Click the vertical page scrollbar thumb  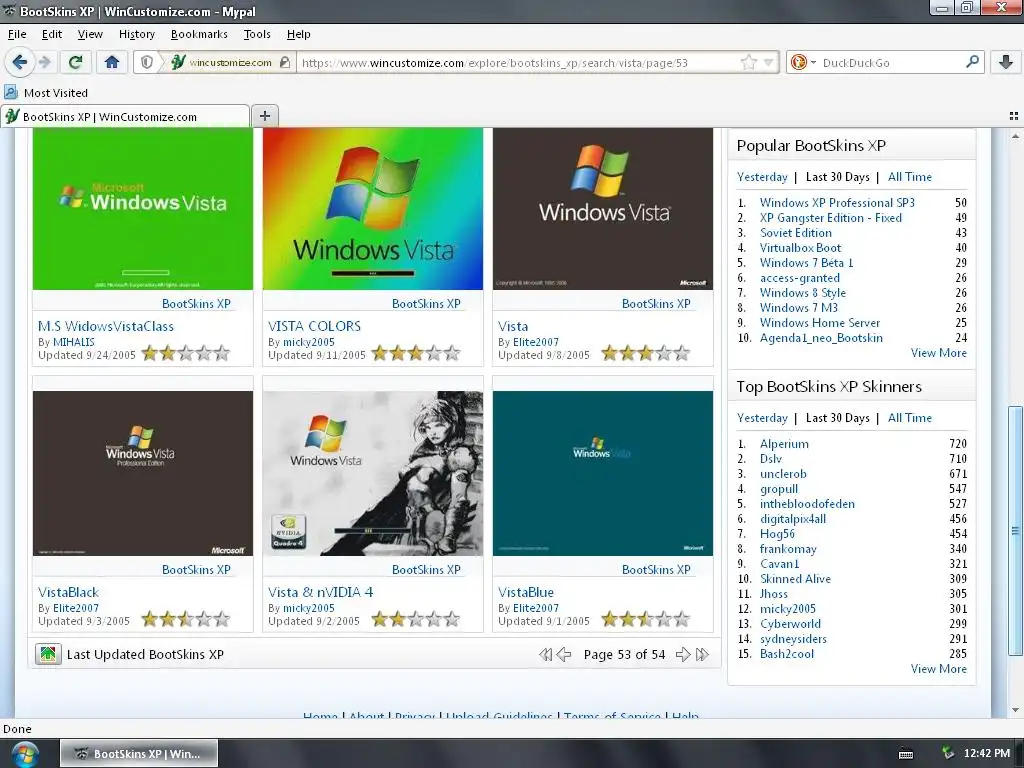click(x=1015, y=530)
